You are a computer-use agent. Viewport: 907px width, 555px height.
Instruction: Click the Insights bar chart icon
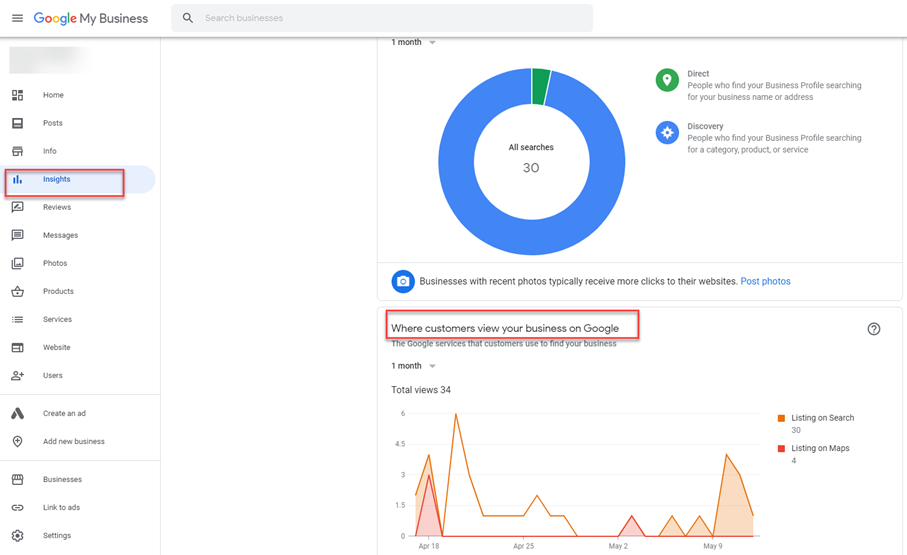click(x=17, y=179)
